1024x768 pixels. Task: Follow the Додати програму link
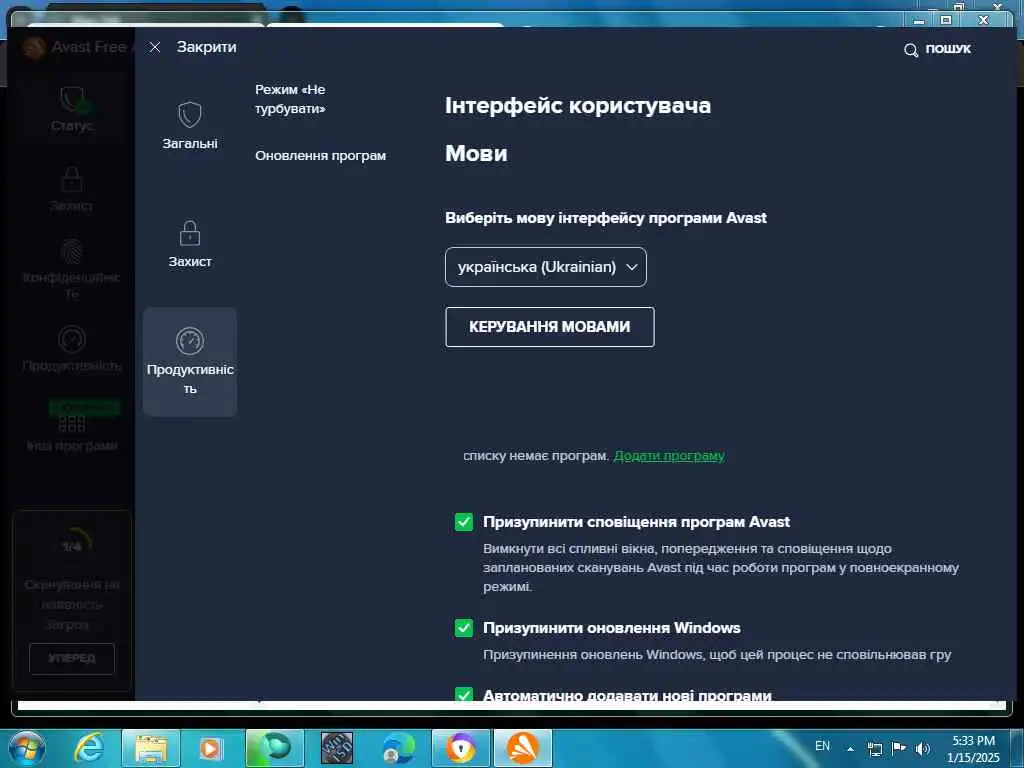[x=669, y=455]
